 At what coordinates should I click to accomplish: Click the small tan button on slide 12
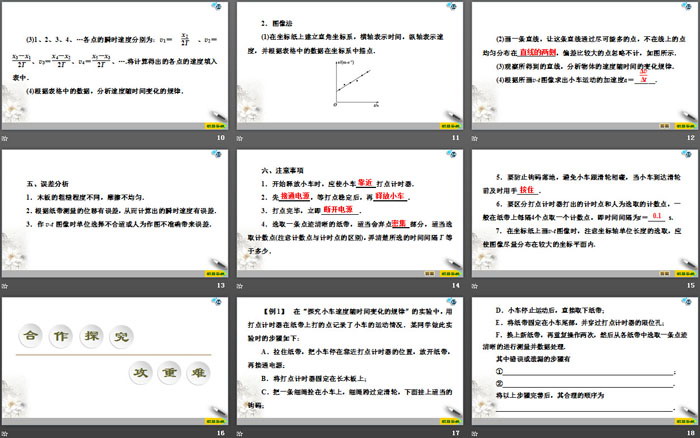(x=665, y=126)
